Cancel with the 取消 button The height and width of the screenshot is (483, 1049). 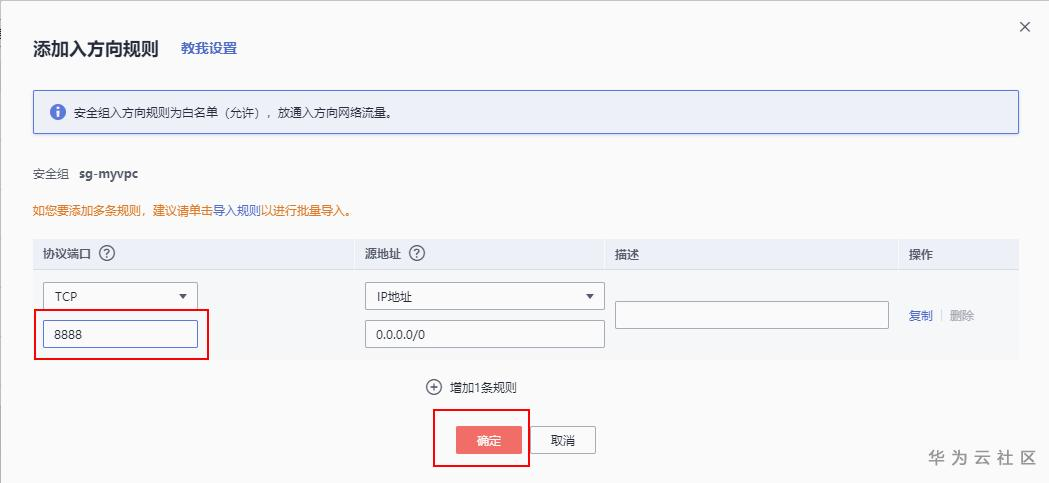pyautogui.click(x=562, y=440)
